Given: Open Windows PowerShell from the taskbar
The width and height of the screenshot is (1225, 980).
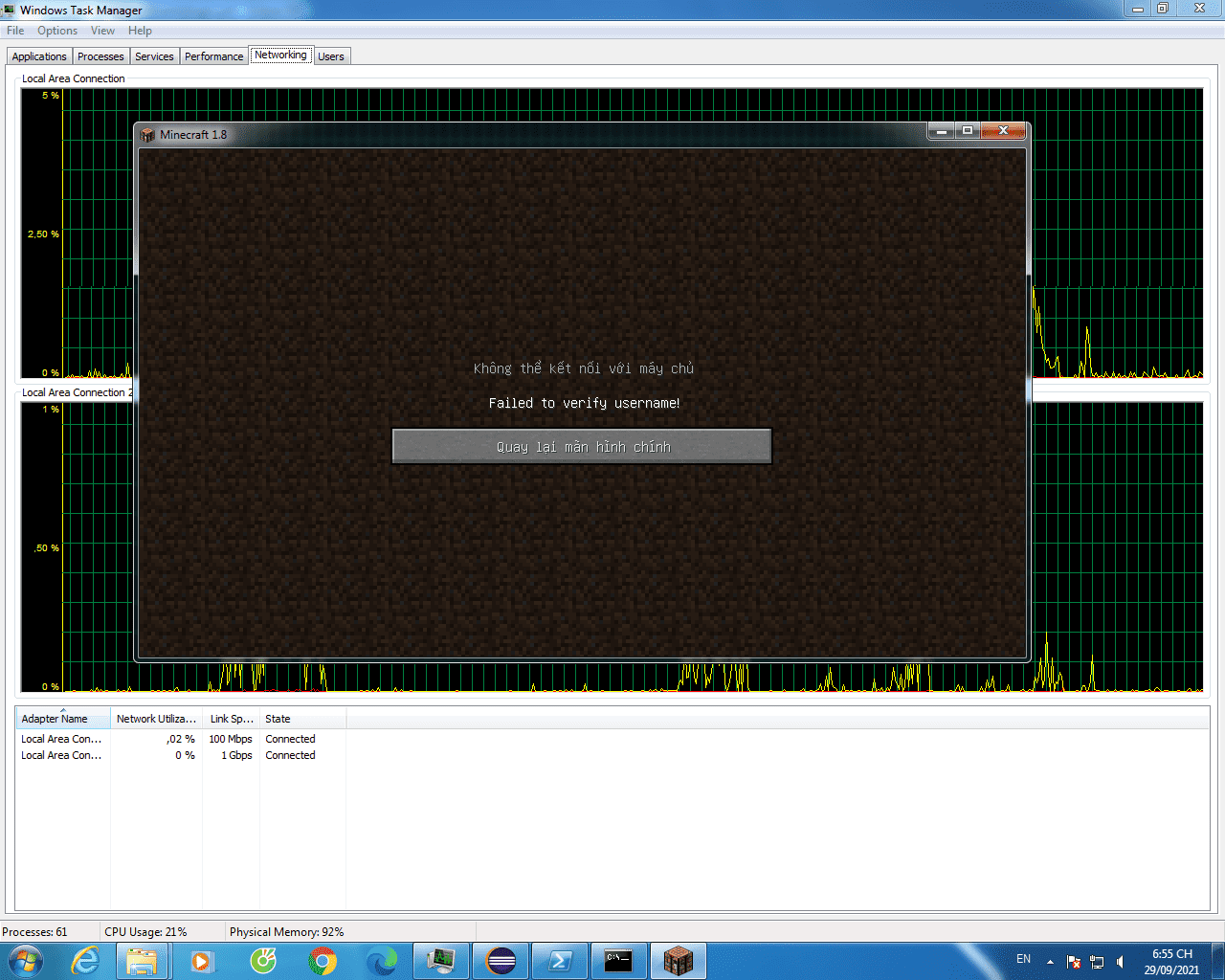Looking at the screenshot, I should (560, 961).
